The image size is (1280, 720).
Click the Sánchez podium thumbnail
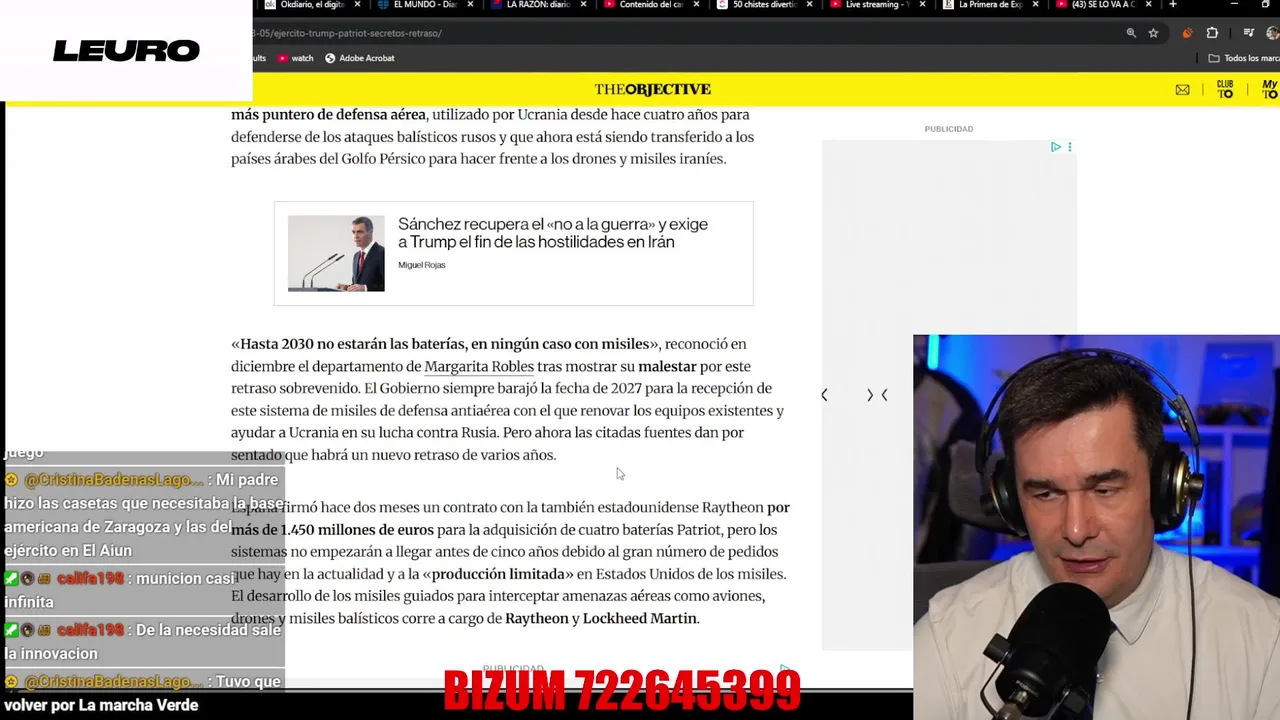click(x=336, y=253)
